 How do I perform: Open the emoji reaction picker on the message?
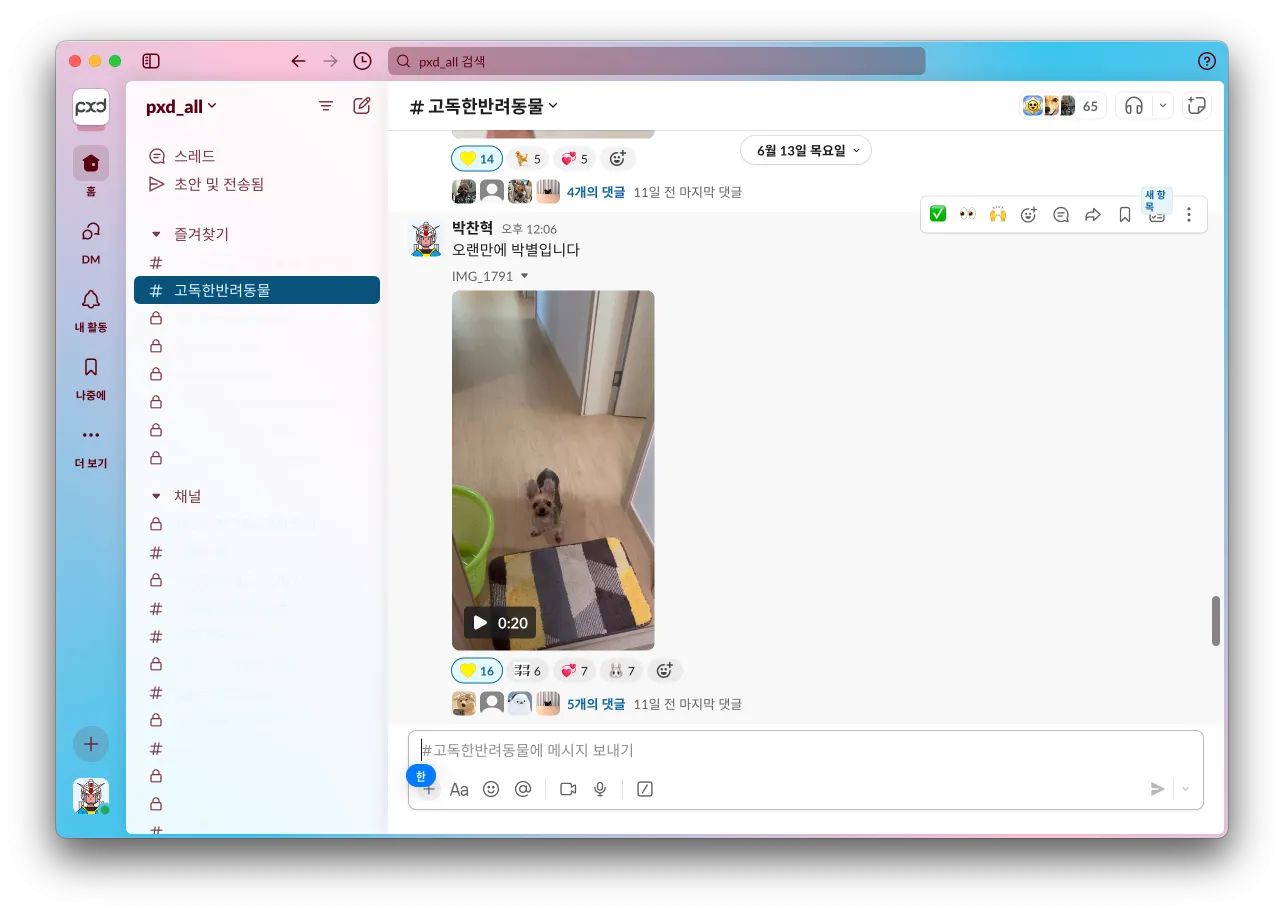point(1028,214)
